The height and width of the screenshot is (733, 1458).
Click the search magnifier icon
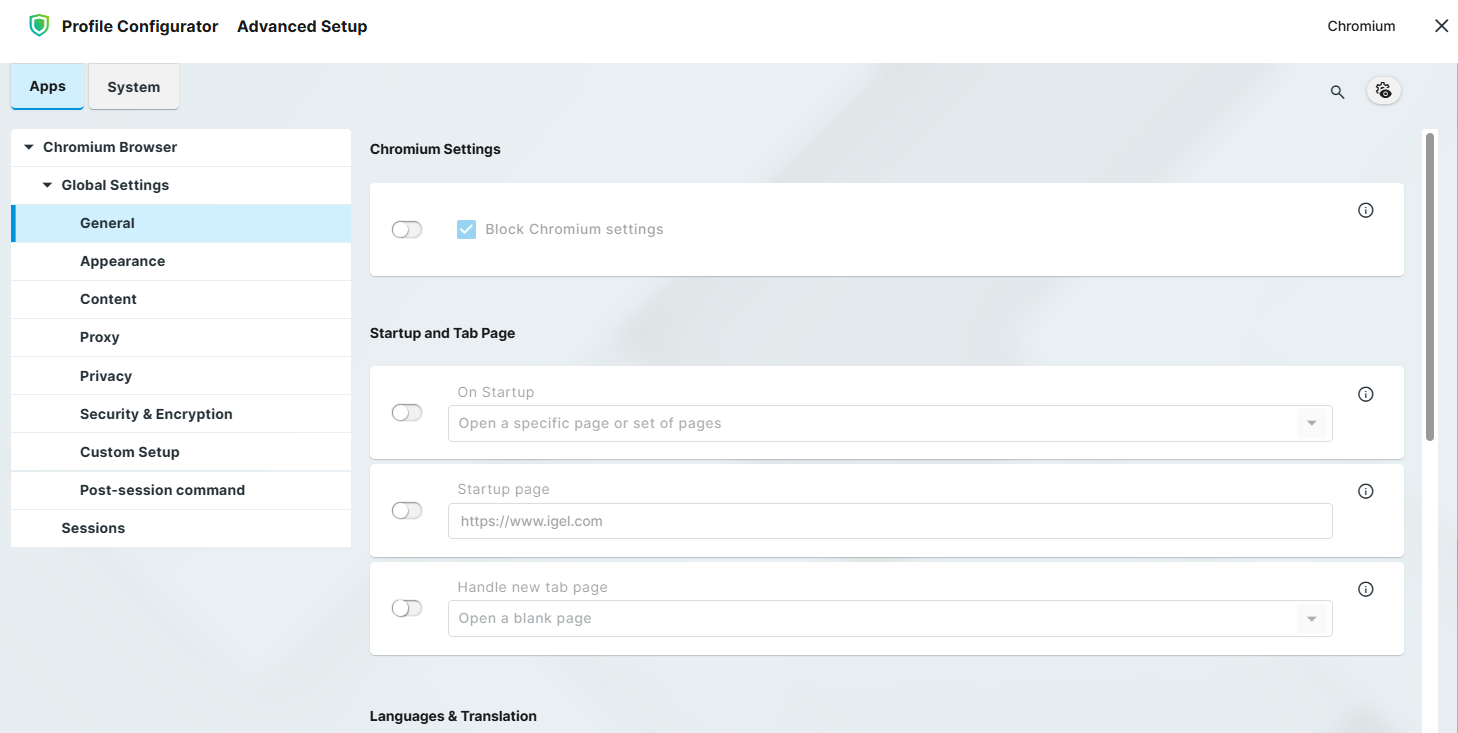coord(1337,92)
